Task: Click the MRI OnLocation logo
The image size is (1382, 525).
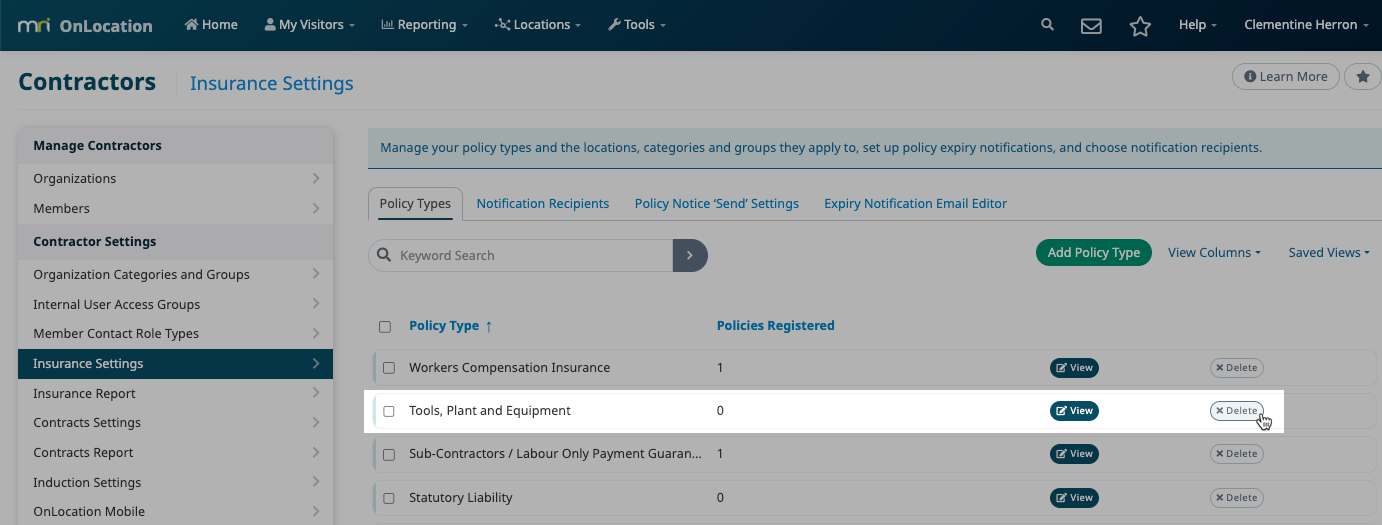Action: click(x=85, y=25)
